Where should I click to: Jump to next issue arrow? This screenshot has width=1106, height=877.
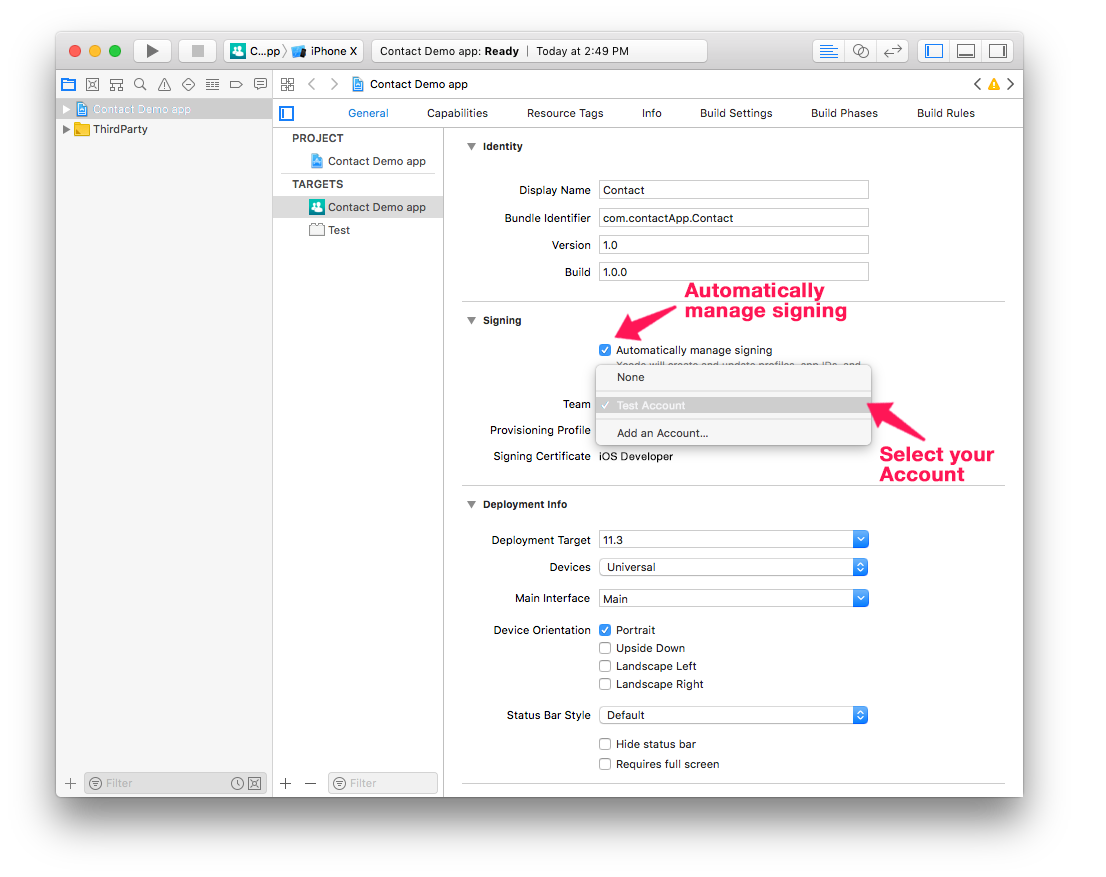(1011, 85)
